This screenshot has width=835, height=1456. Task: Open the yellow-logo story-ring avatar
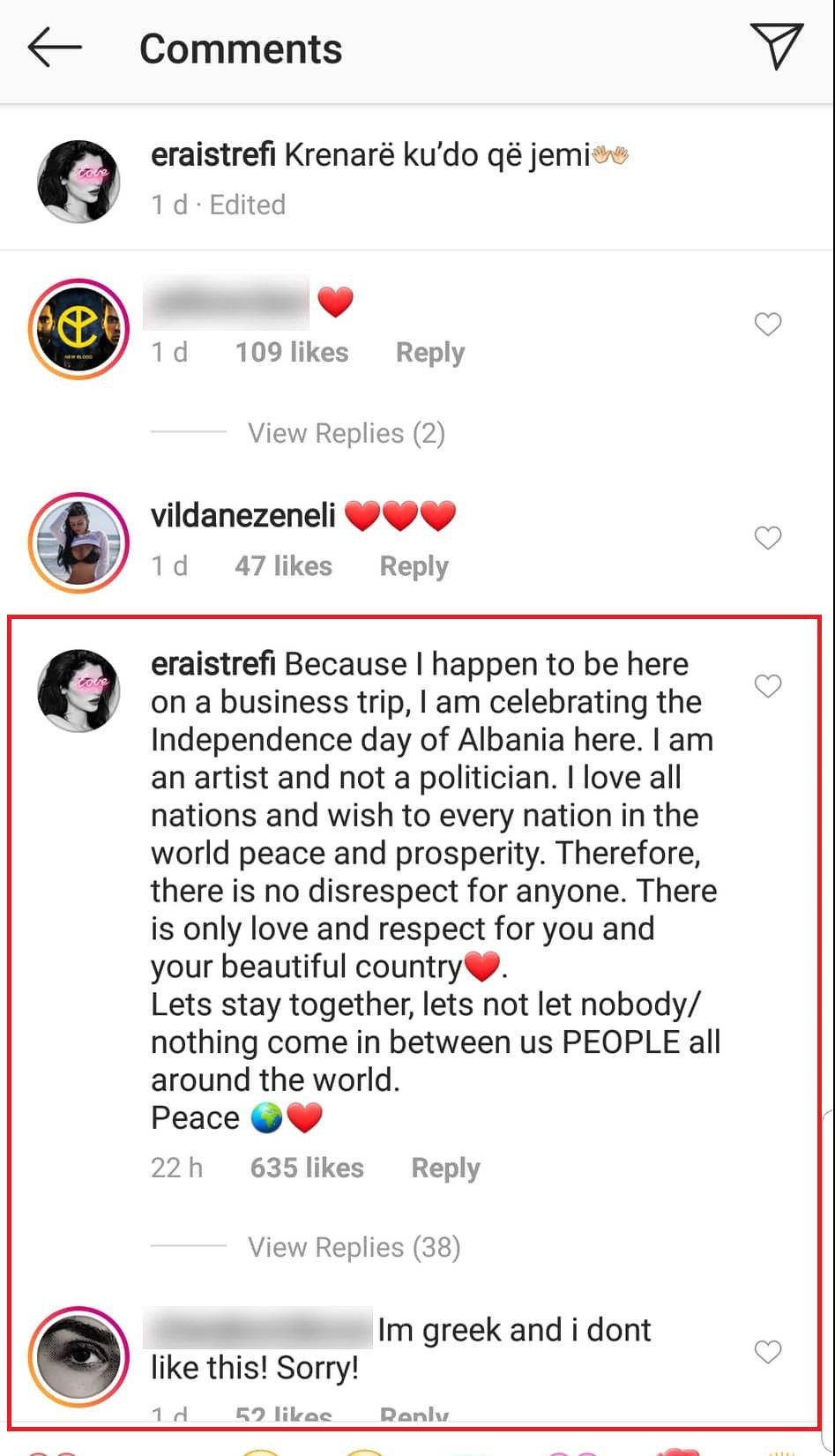pyautogui.click(x=78, y=329)
